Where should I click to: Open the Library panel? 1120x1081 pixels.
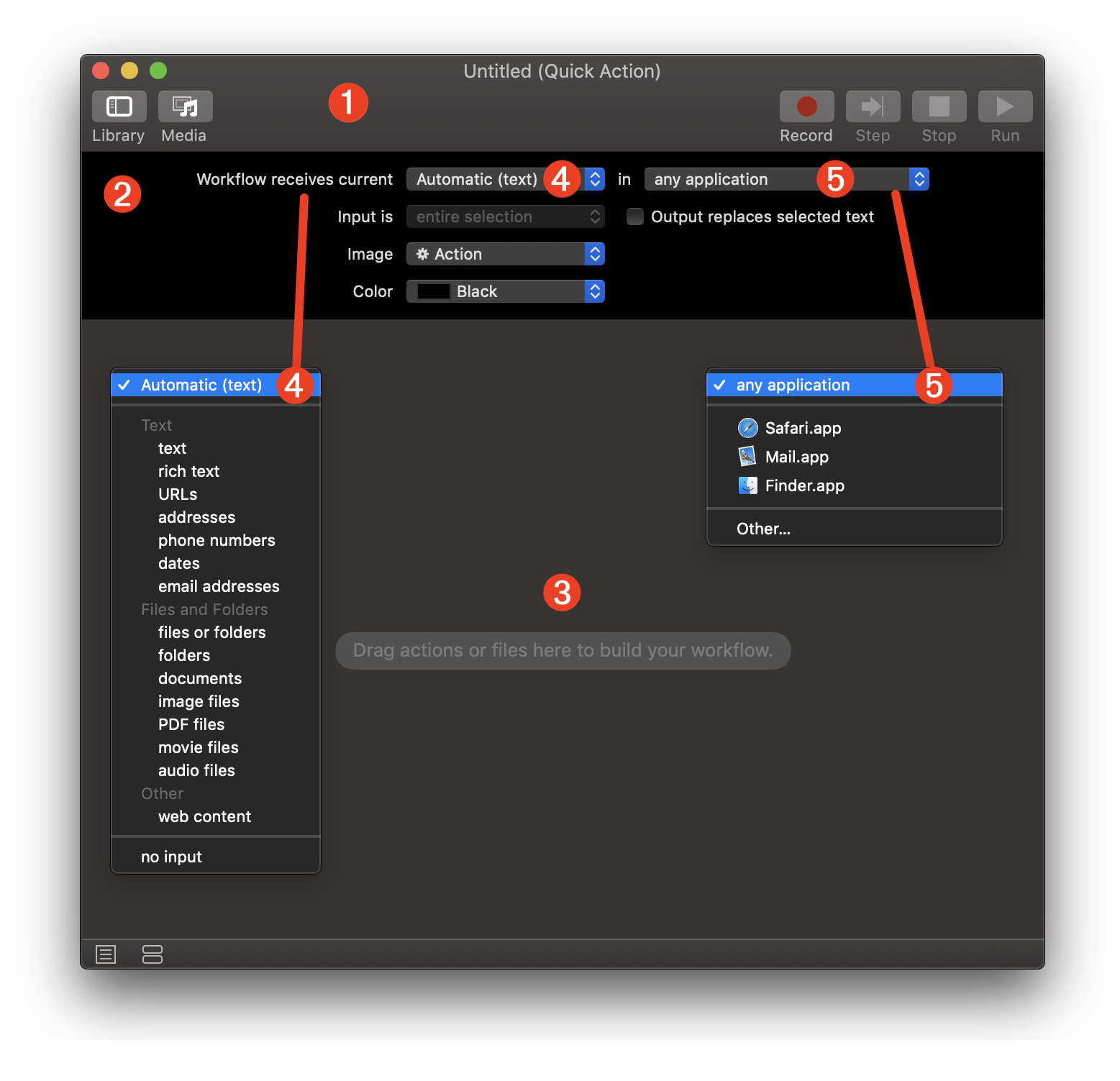click(x=118, y=106)
